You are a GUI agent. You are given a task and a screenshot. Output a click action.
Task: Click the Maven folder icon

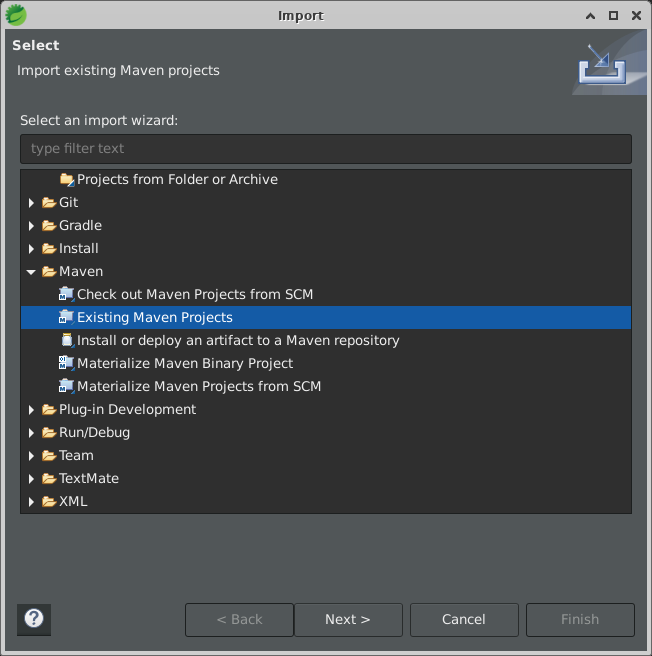coord(49,272)
